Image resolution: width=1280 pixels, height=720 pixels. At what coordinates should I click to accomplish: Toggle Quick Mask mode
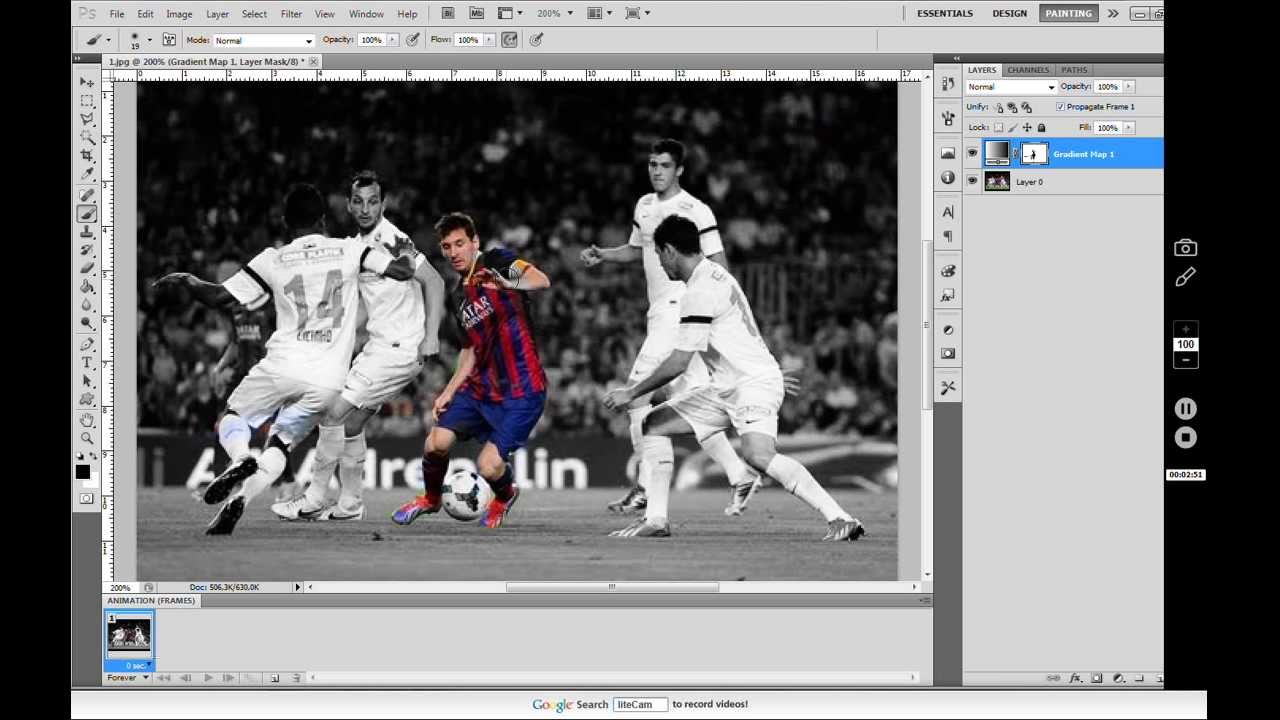(87, 498)
